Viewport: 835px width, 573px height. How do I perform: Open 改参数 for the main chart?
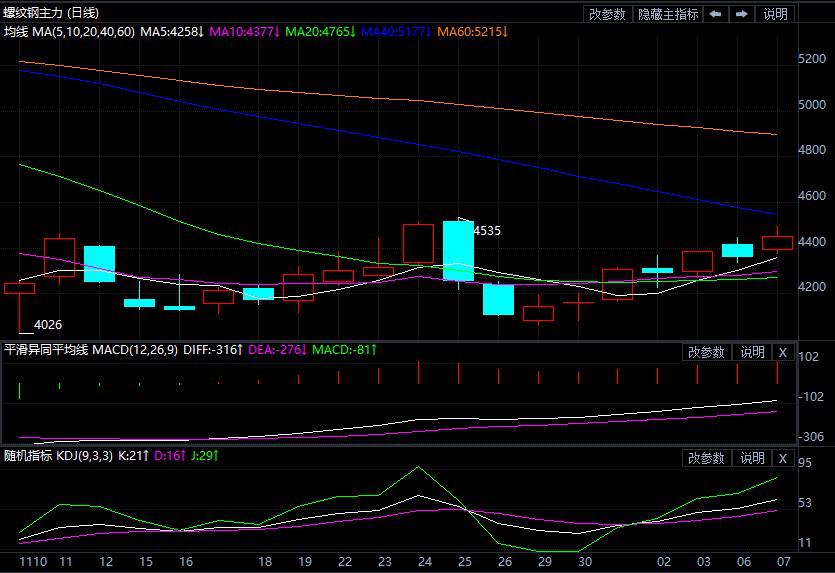(x=607, y=14)
